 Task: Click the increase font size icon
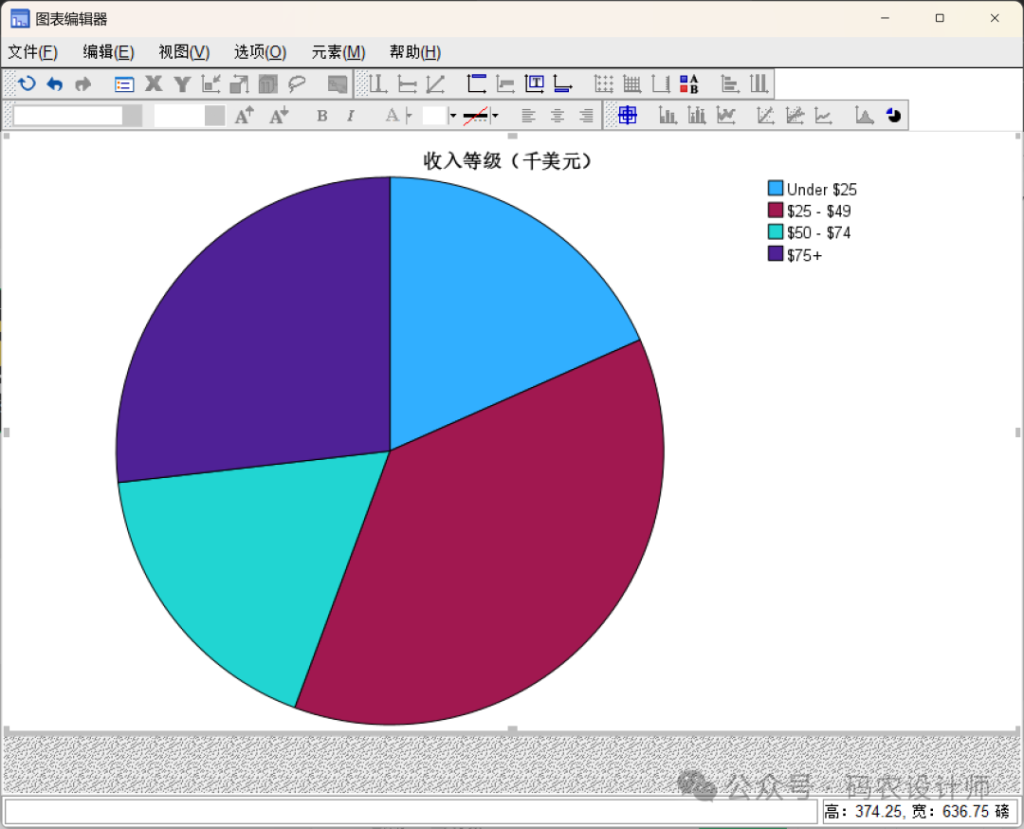(x=244, y=116)
